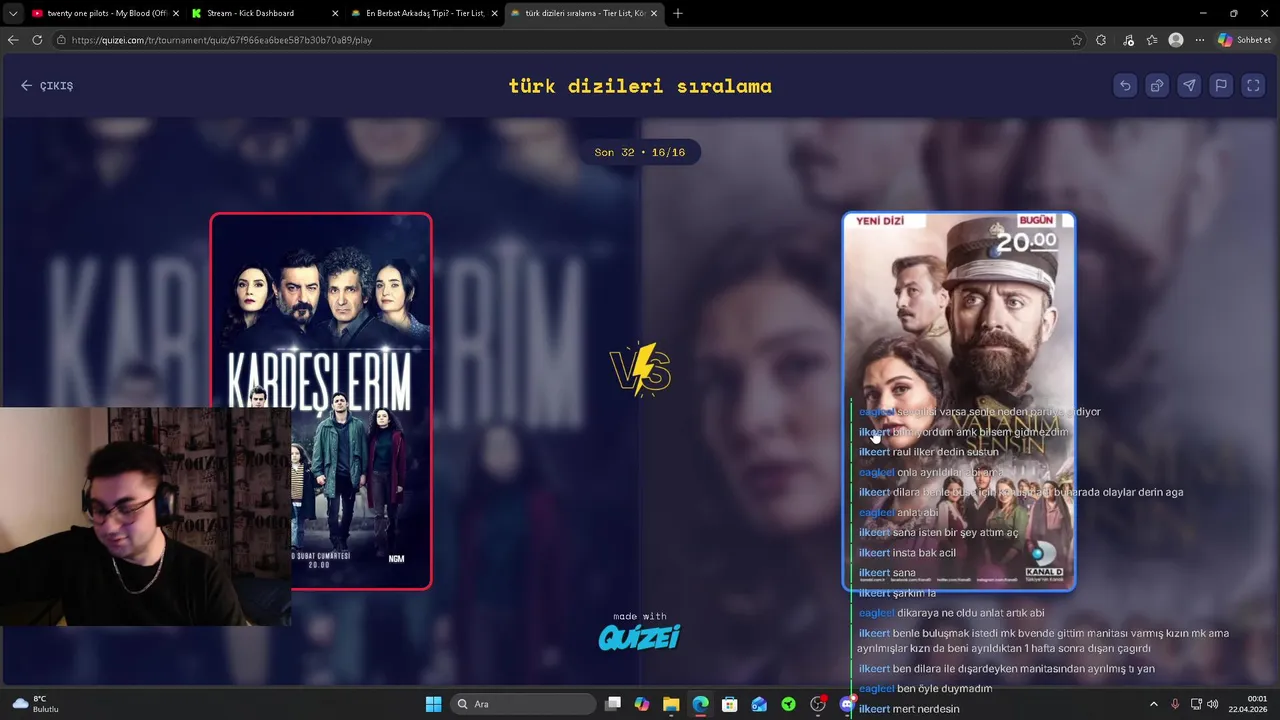Open the Outlook mail taskbar icon

click(759, 704)
